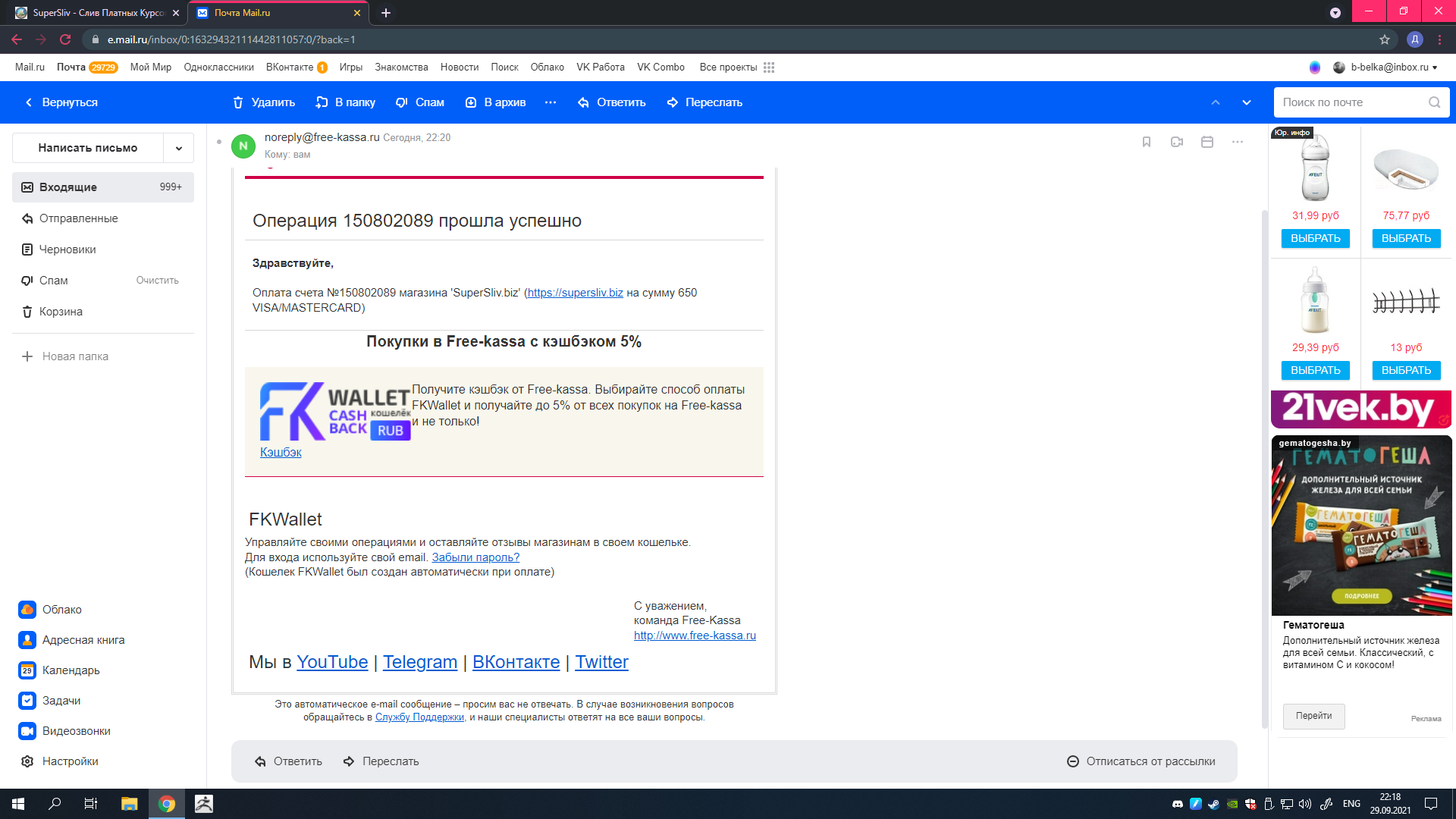Screen dimensions: 1456x819
Task: Reply via bottom Ответить button
Action: (x=288, y=761)
